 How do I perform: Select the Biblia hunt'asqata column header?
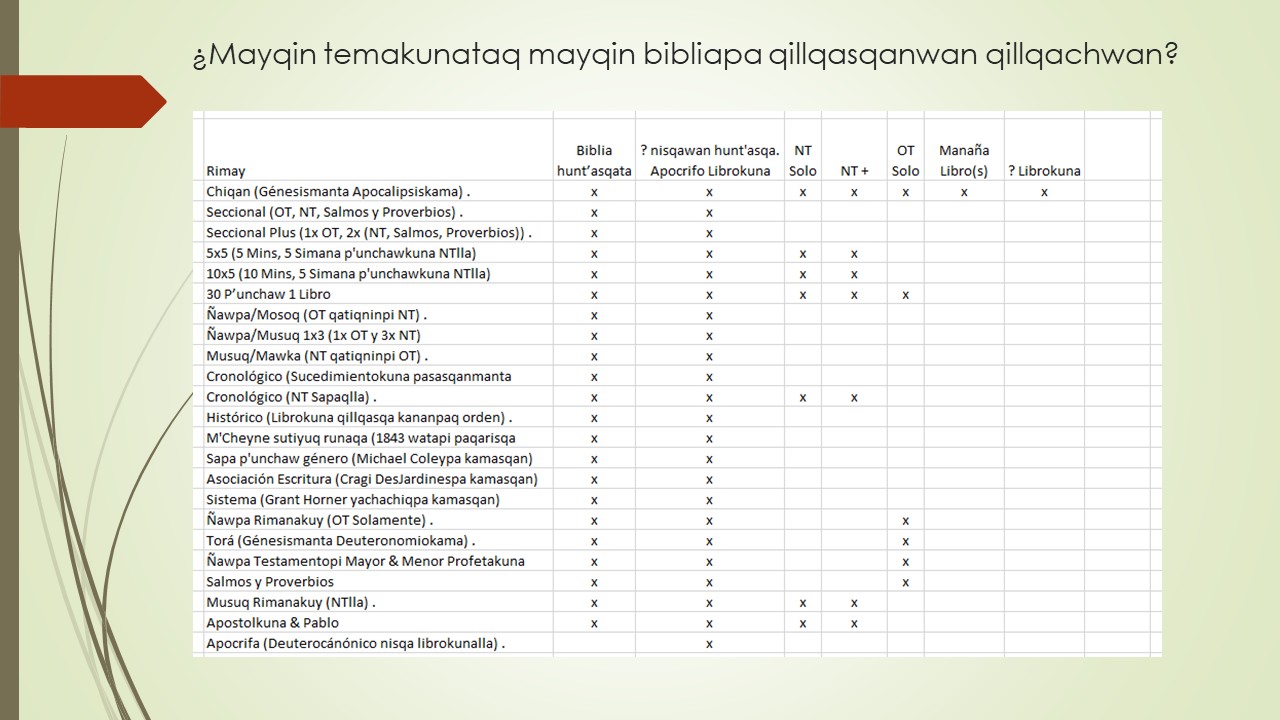(594, 160)
